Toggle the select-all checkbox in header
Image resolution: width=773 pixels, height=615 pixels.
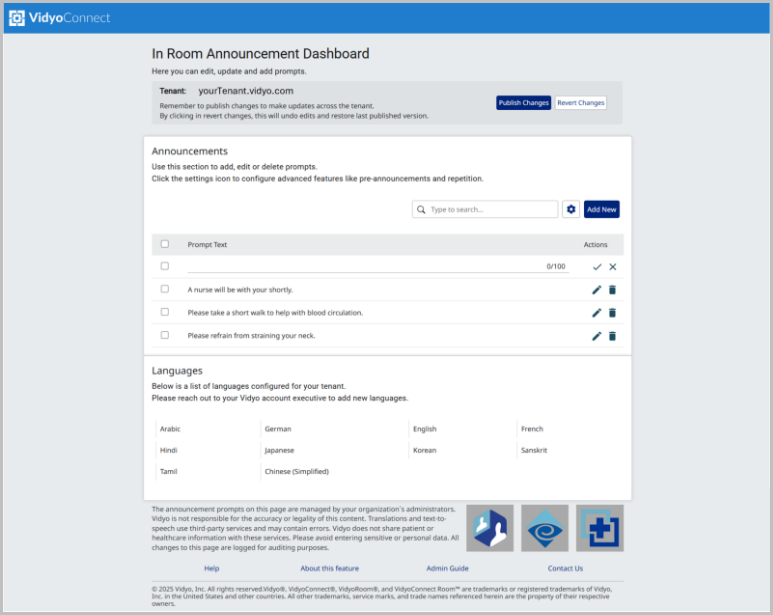(x=165, y=244)
